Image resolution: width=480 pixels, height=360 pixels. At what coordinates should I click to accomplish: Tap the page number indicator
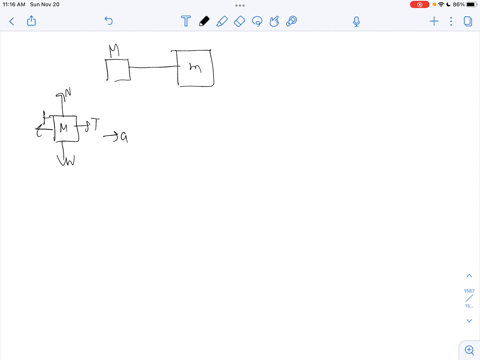(x=469, y=298)
